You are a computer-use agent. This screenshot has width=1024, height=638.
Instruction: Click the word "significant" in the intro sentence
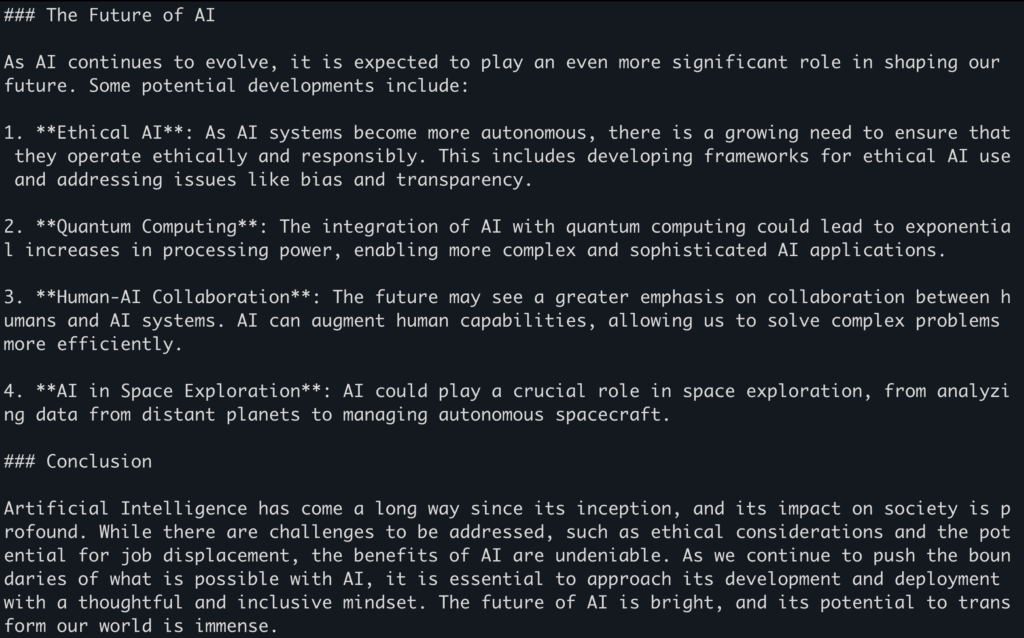[x=729, y=62]
